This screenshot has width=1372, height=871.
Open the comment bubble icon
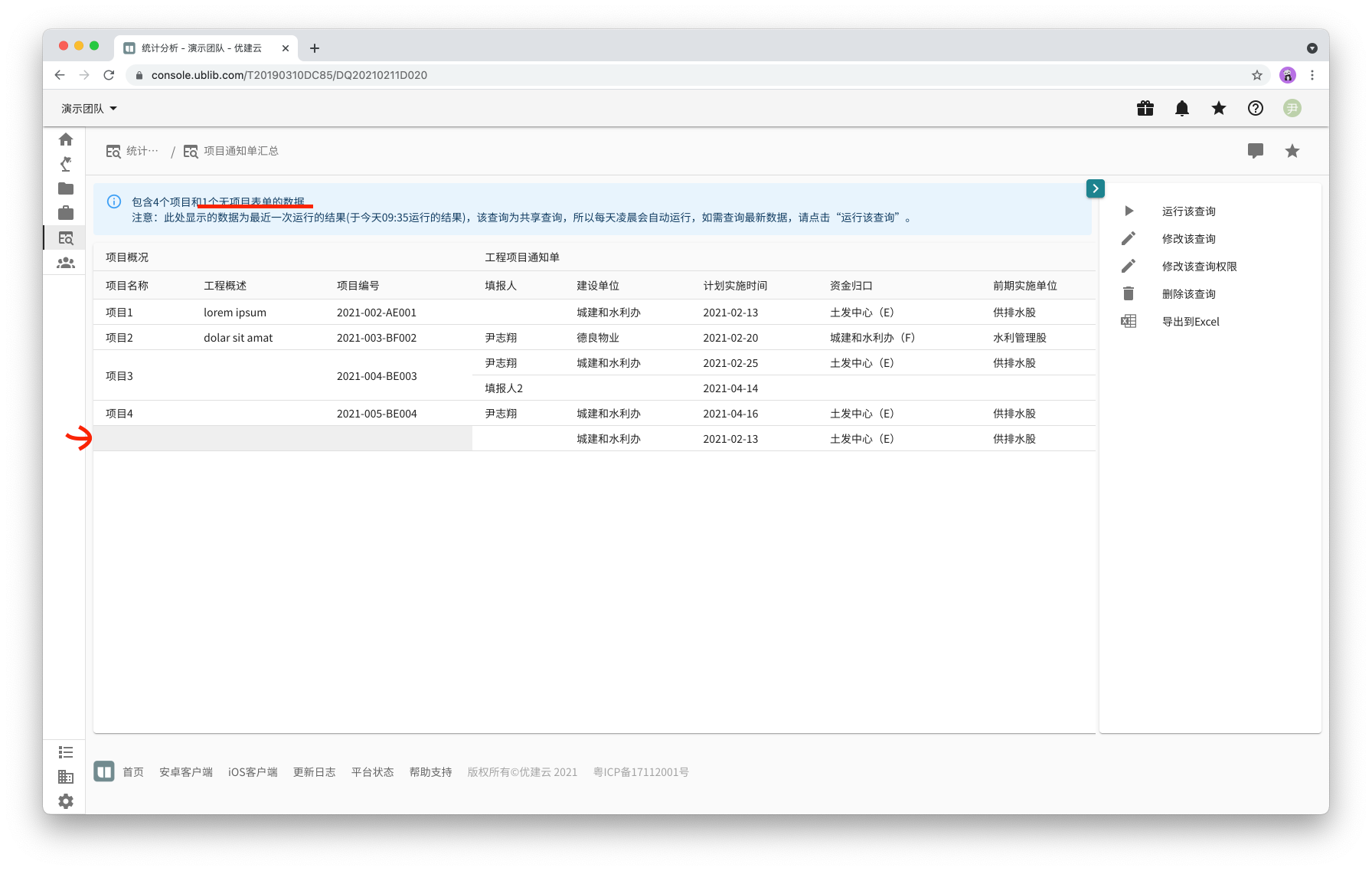[x=1255, y=151]
